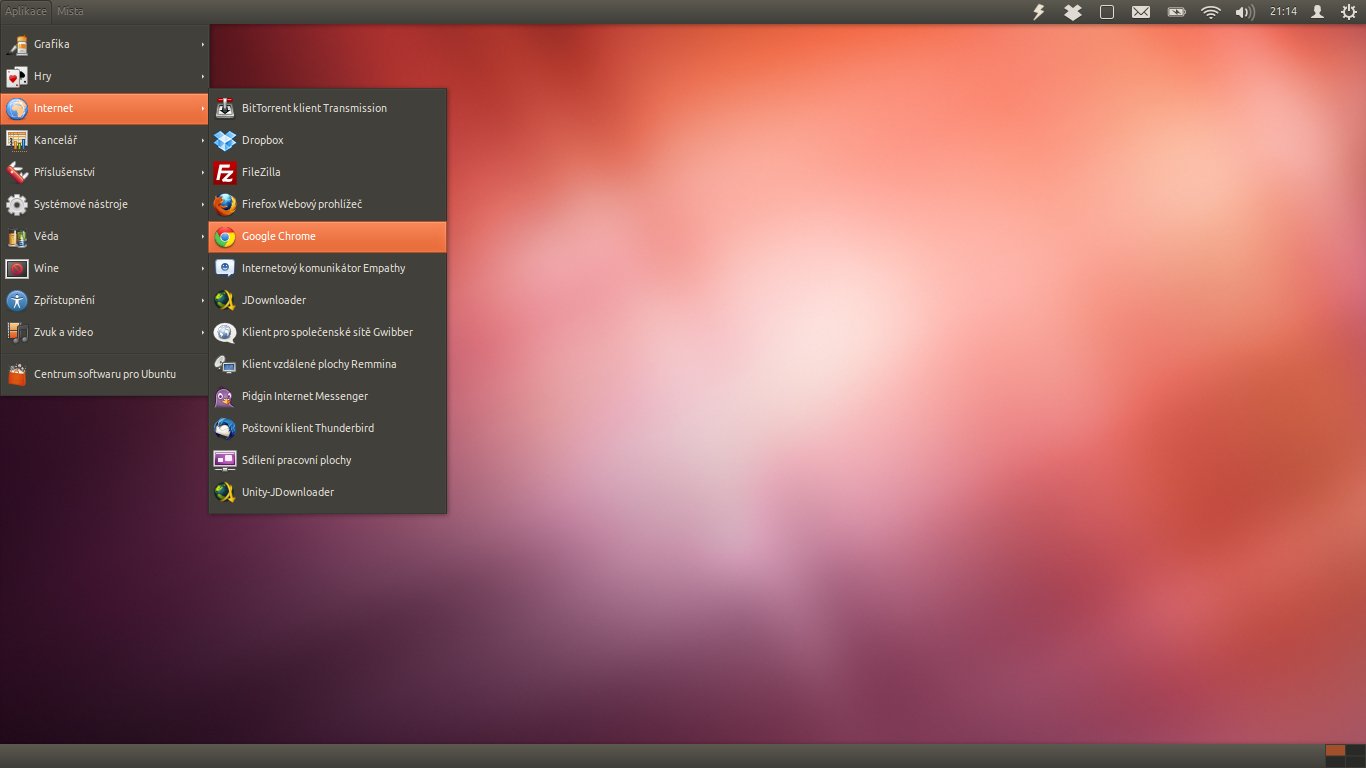Click the Internet globe icon

click(x=17, y=108)
